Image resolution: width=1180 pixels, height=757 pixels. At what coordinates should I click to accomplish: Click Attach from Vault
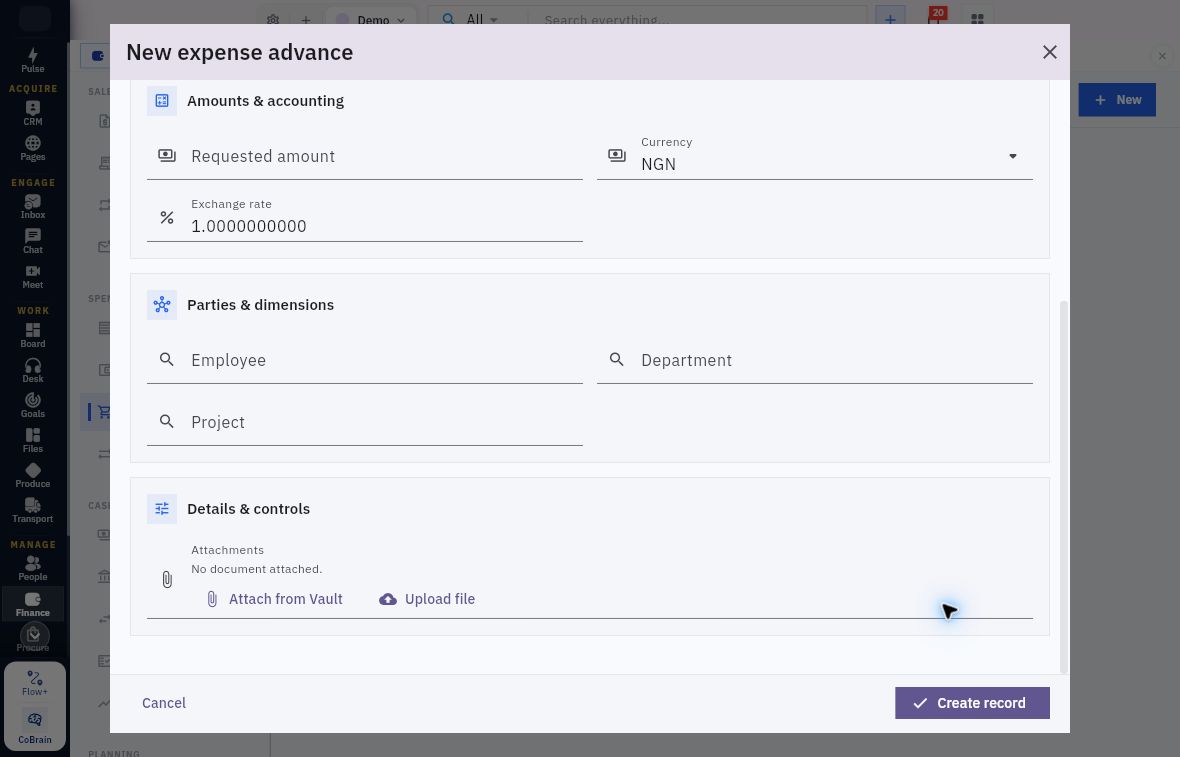tap(274, 599)
